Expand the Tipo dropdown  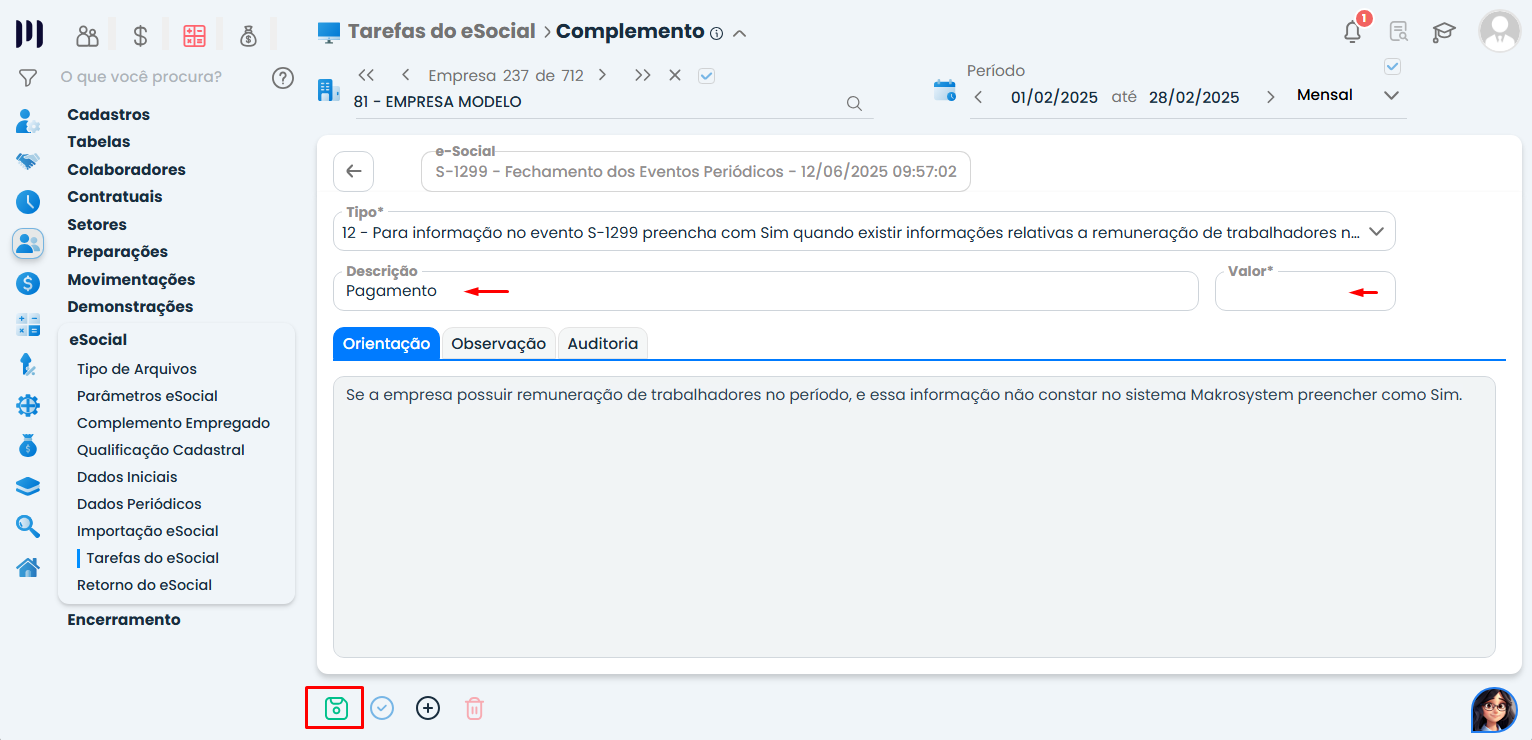click(1377, 231)
